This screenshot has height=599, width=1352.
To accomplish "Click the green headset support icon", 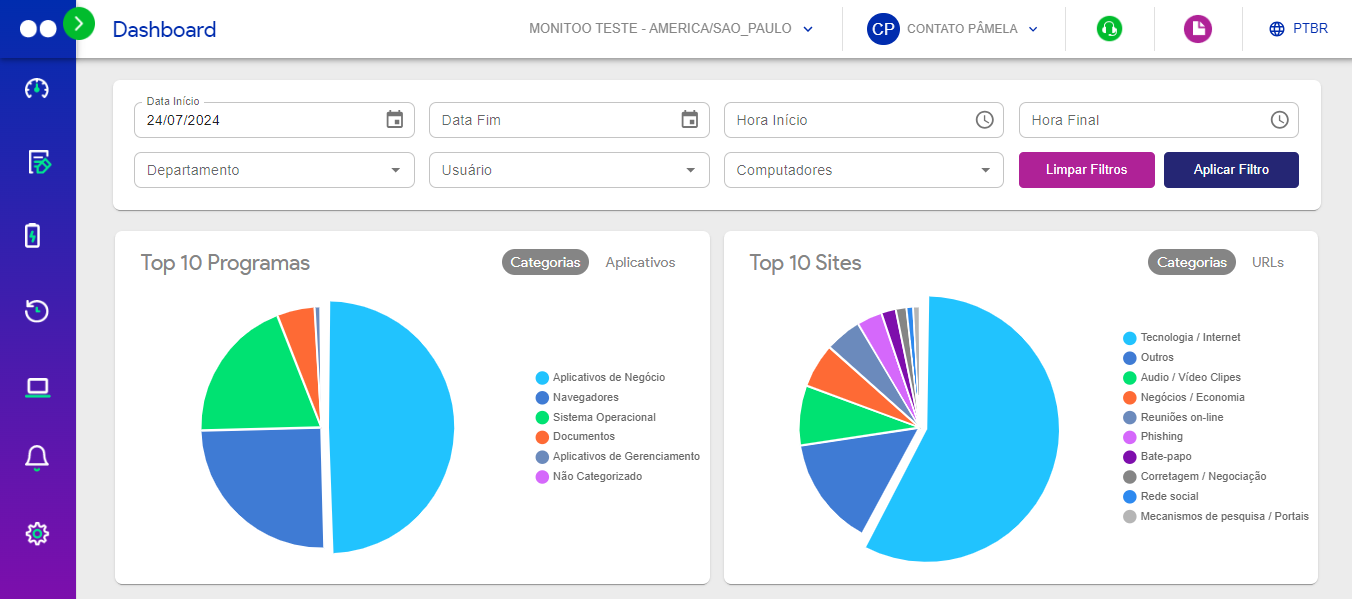I will pyautogui.click(x=1109, y=29).
